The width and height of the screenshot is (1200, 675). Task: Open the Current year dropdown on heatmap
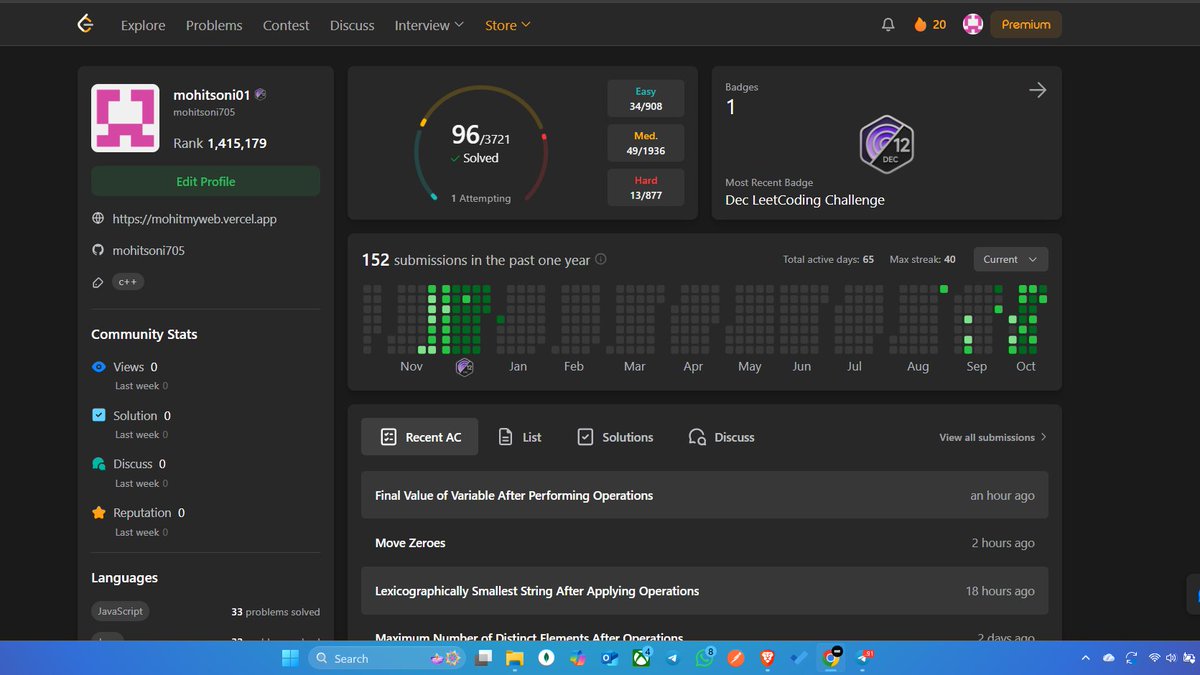[1010, 259]
